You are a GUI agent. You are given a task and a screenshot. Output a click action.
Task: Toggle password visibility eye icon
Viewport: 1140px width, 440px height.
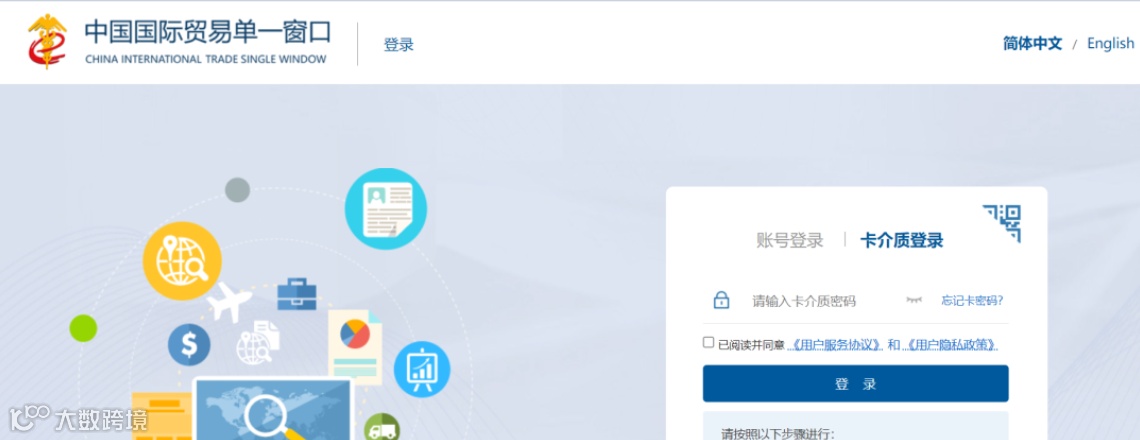[914, 300]
